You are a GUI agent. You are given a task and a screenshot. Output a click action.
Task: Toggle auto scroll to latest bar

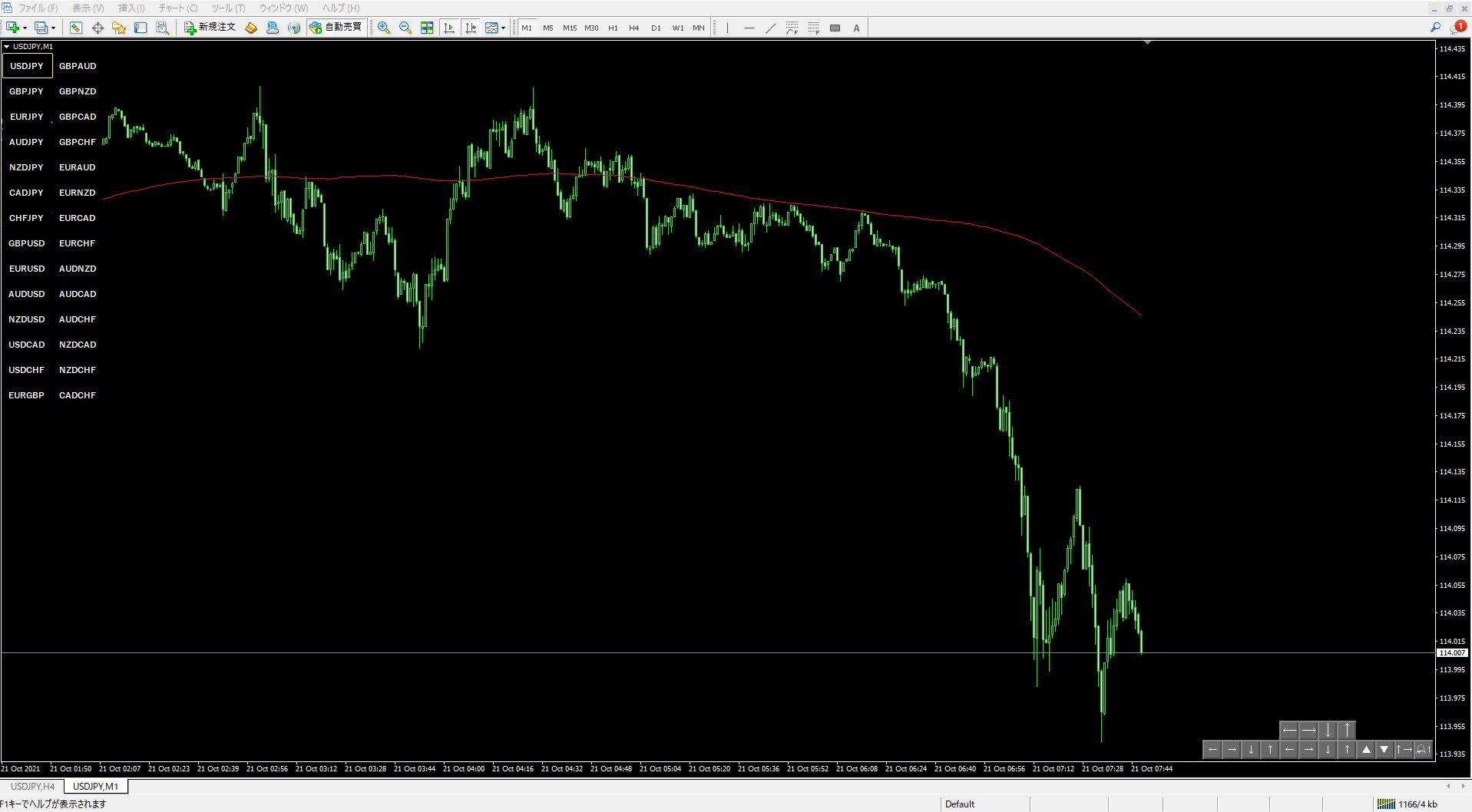coord(449,28)
